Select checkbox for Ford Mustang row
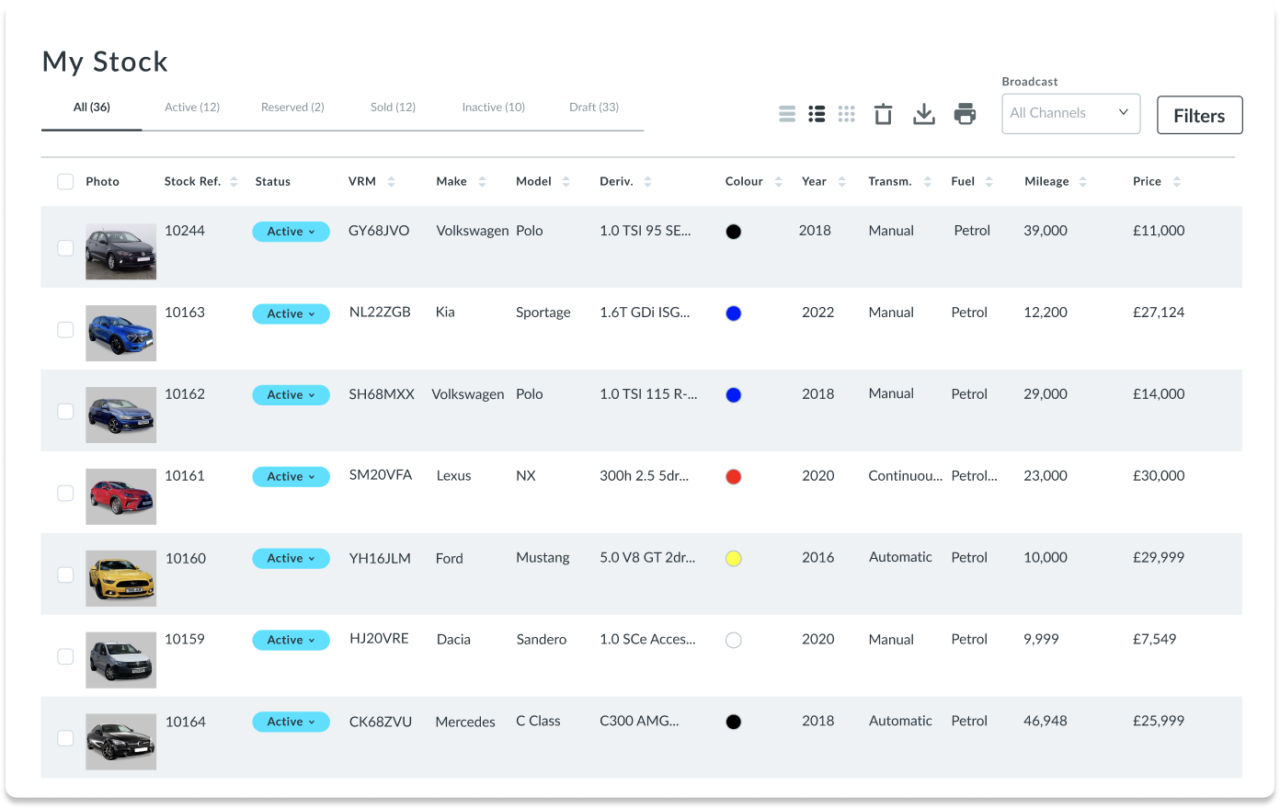1280x808 pixels. click(65, 575)
